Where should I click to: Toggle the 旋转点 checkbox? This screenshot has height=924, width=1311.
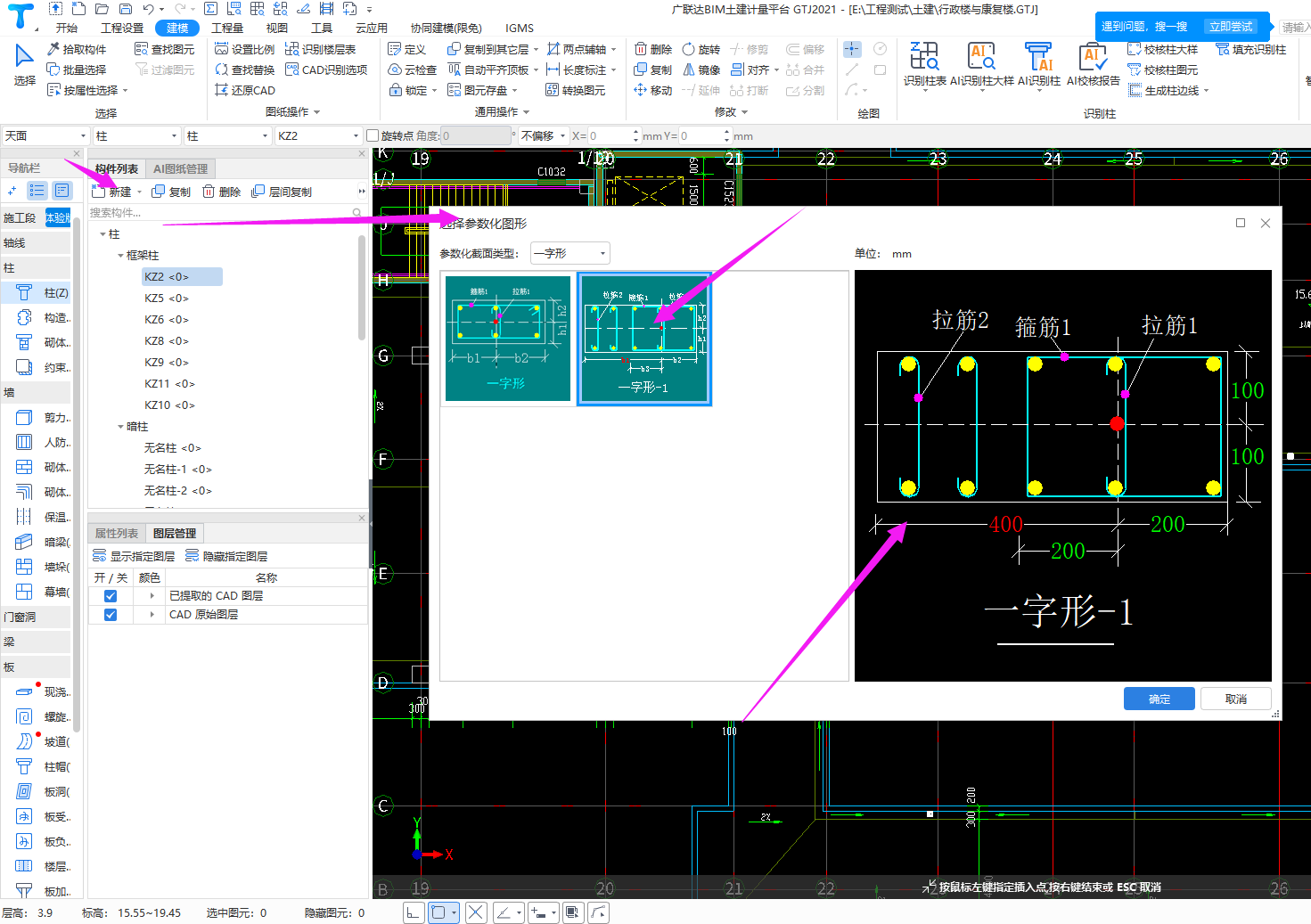pos(373,135)
